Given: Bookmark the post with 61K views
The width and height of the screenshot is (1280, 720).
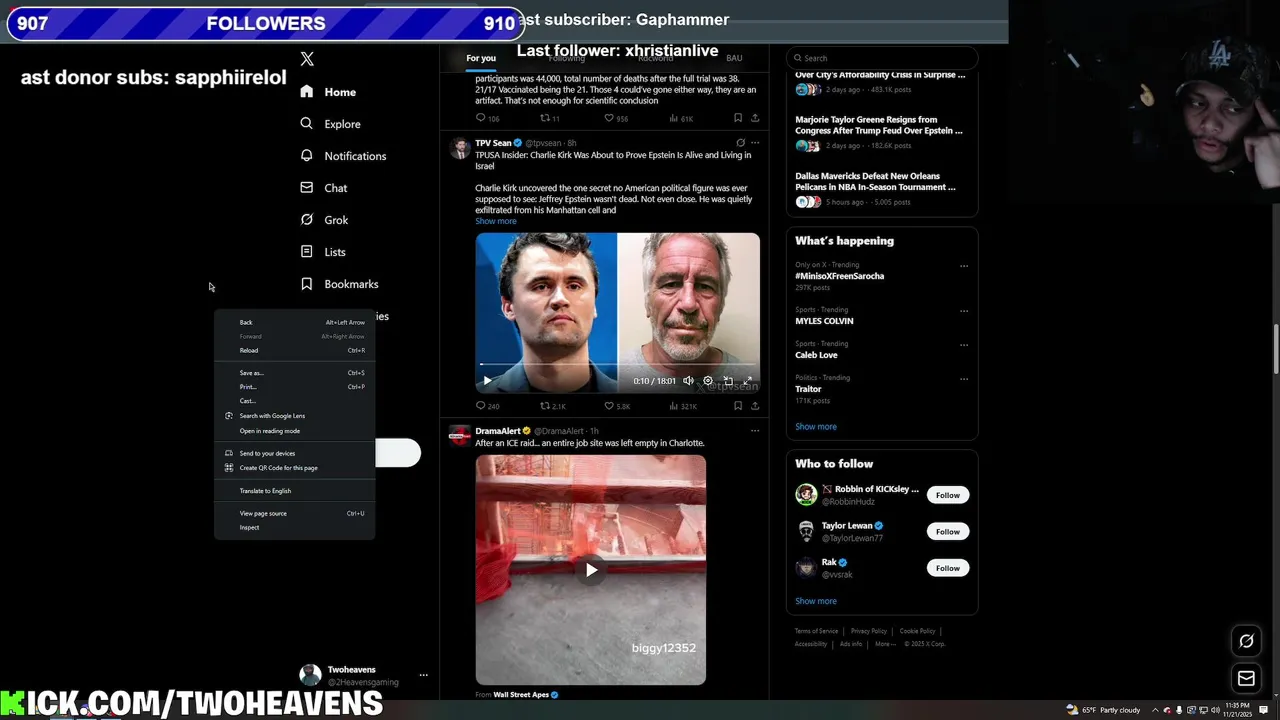Looking at the screenshot, I should click(x=738, y=118).
